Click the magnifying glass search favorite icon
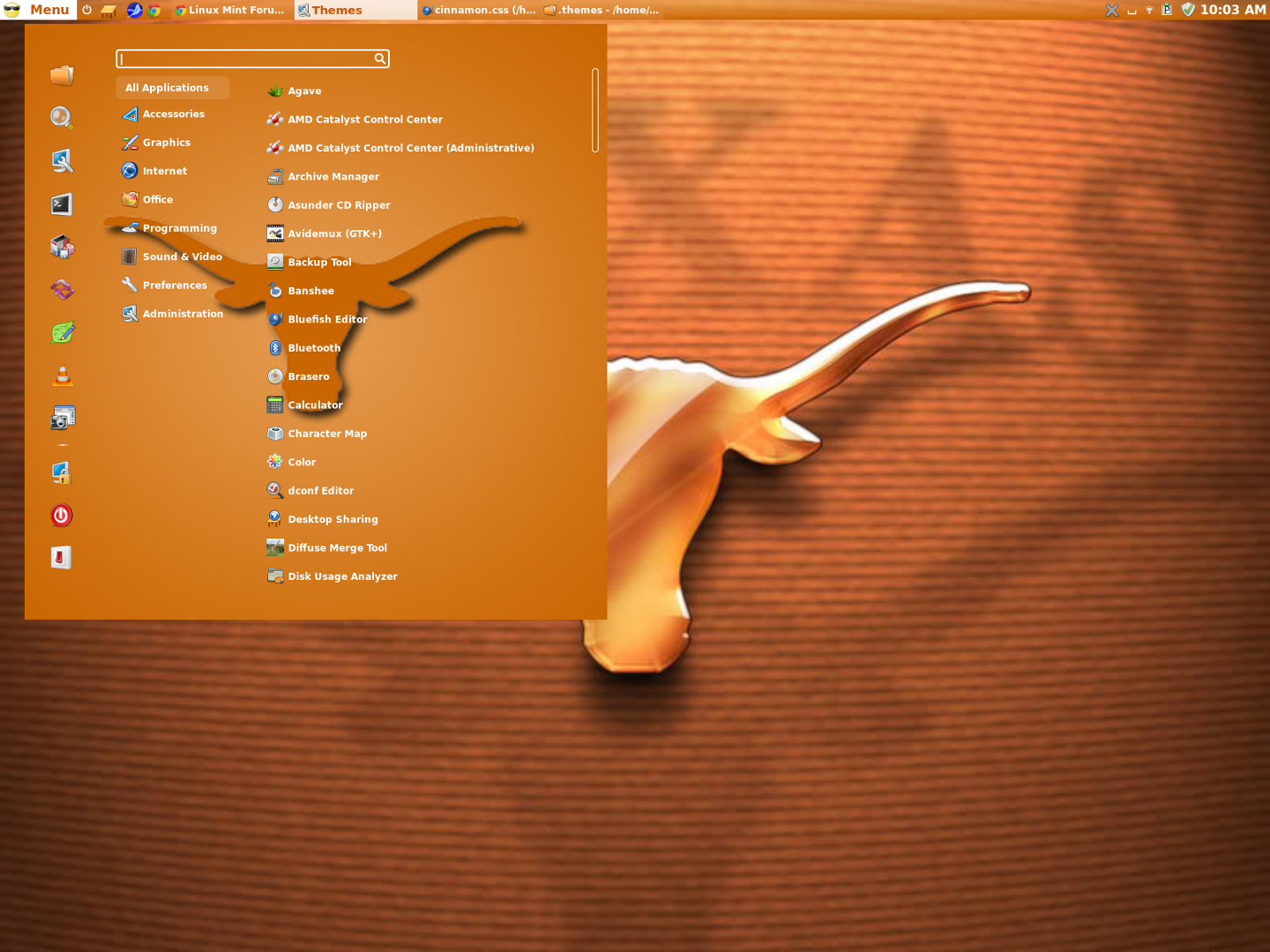The image size is (1270, 952). pyautogui.click(x=62, y=117)
